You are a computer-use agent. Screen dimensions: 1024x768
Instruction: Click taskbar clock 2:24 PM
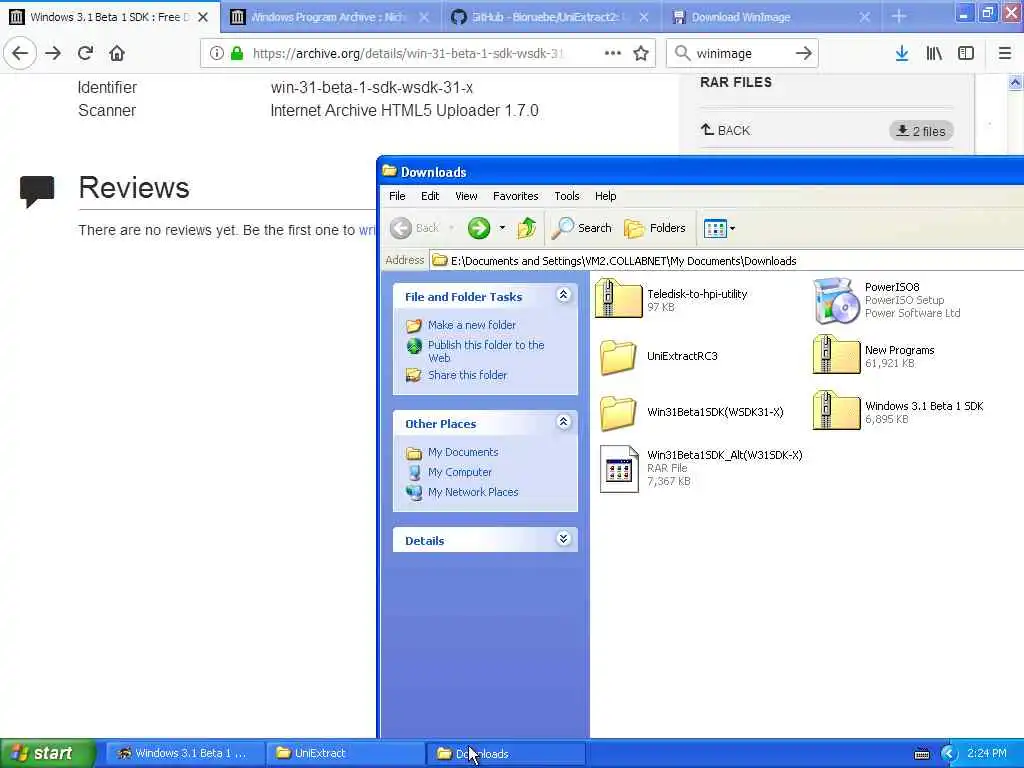[987, 753]
